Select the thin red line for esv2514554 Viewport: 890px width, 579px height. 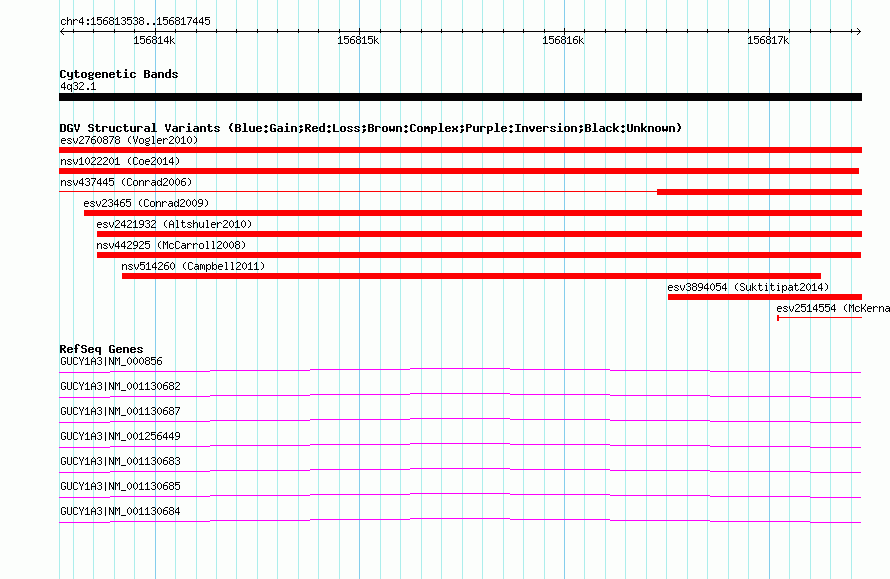[820, 318]
